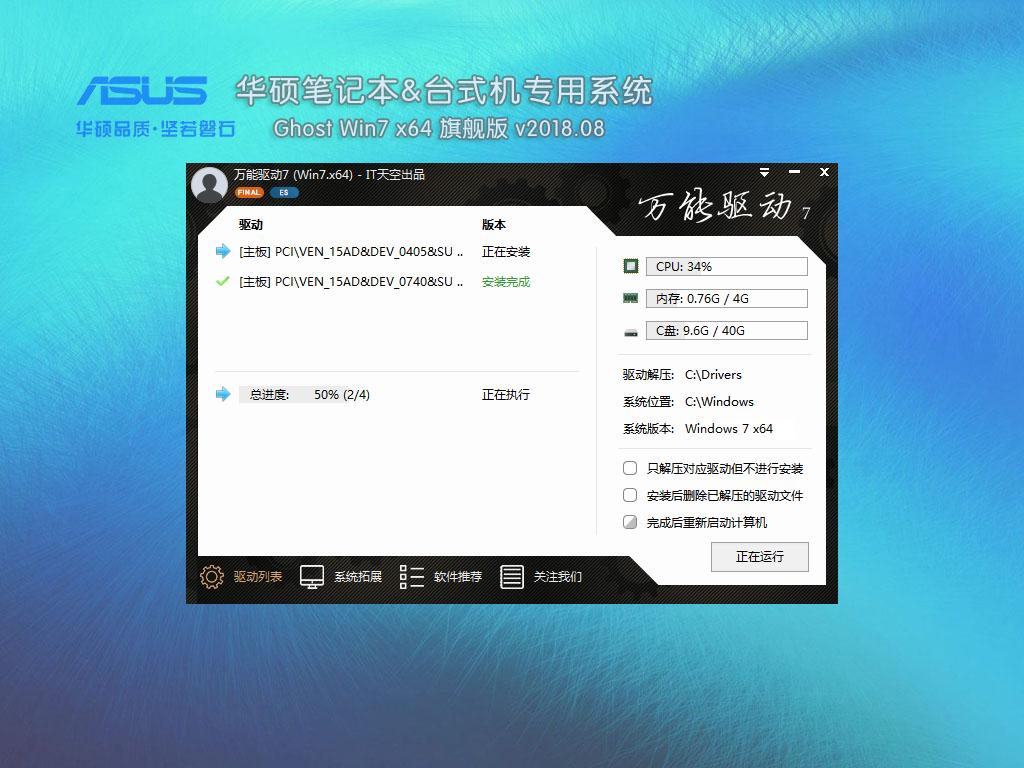Click the 内存 0.76G / 4G bar
The width and height of the screenshot is (1024, 768).
coord(727,298)
